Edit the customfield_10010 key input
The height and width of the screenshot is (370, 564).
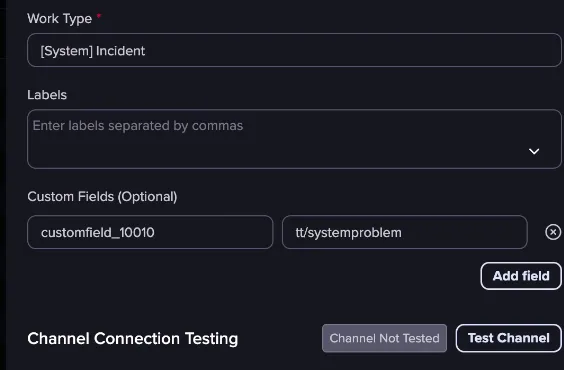click(150, 232)
